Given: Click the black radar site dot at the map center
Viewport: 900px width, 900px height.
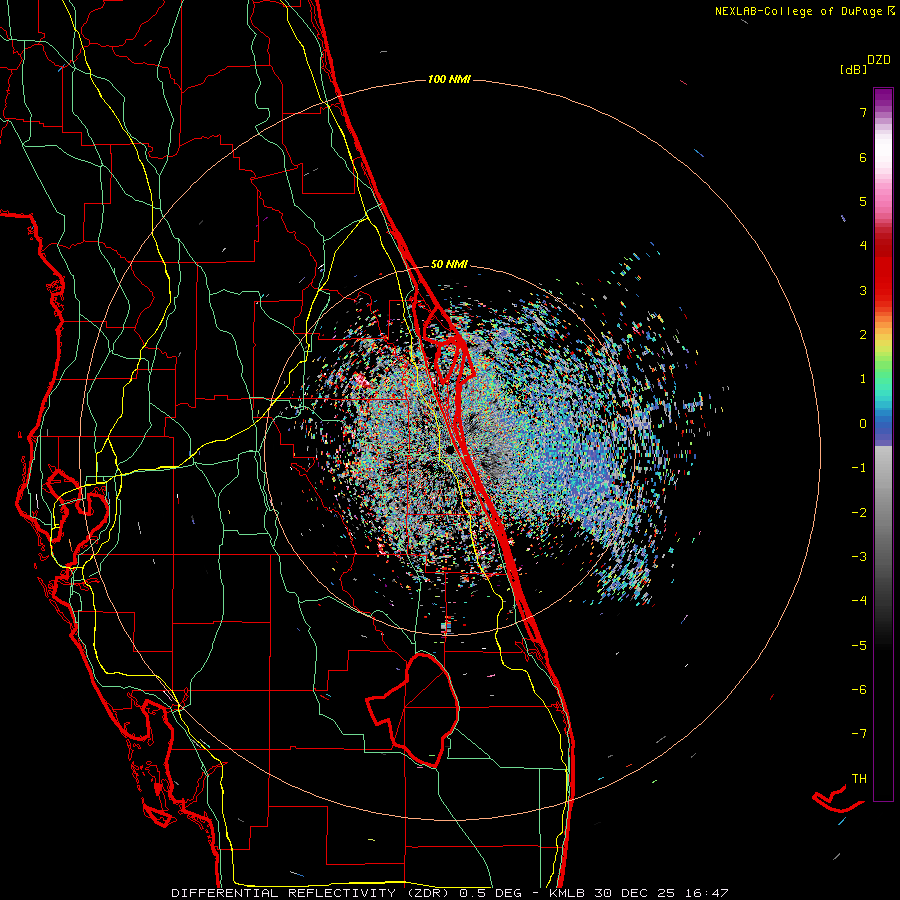Looking at the screenshot, I should [x=449, y=449].
